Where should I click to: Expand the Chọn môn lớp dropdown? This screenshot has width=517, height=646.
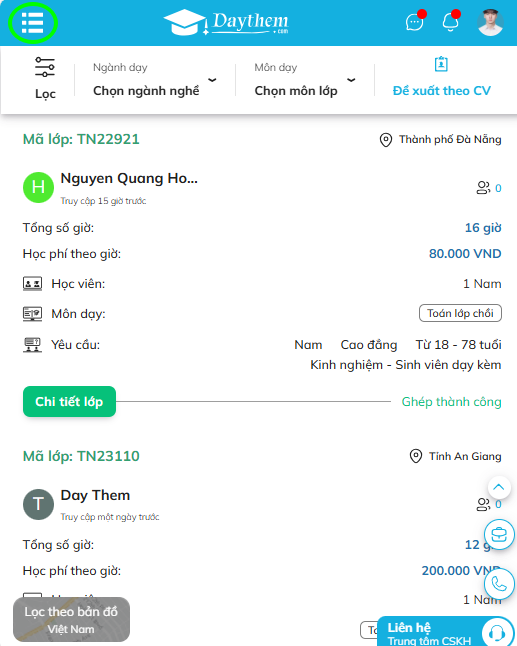coord(305,80)
